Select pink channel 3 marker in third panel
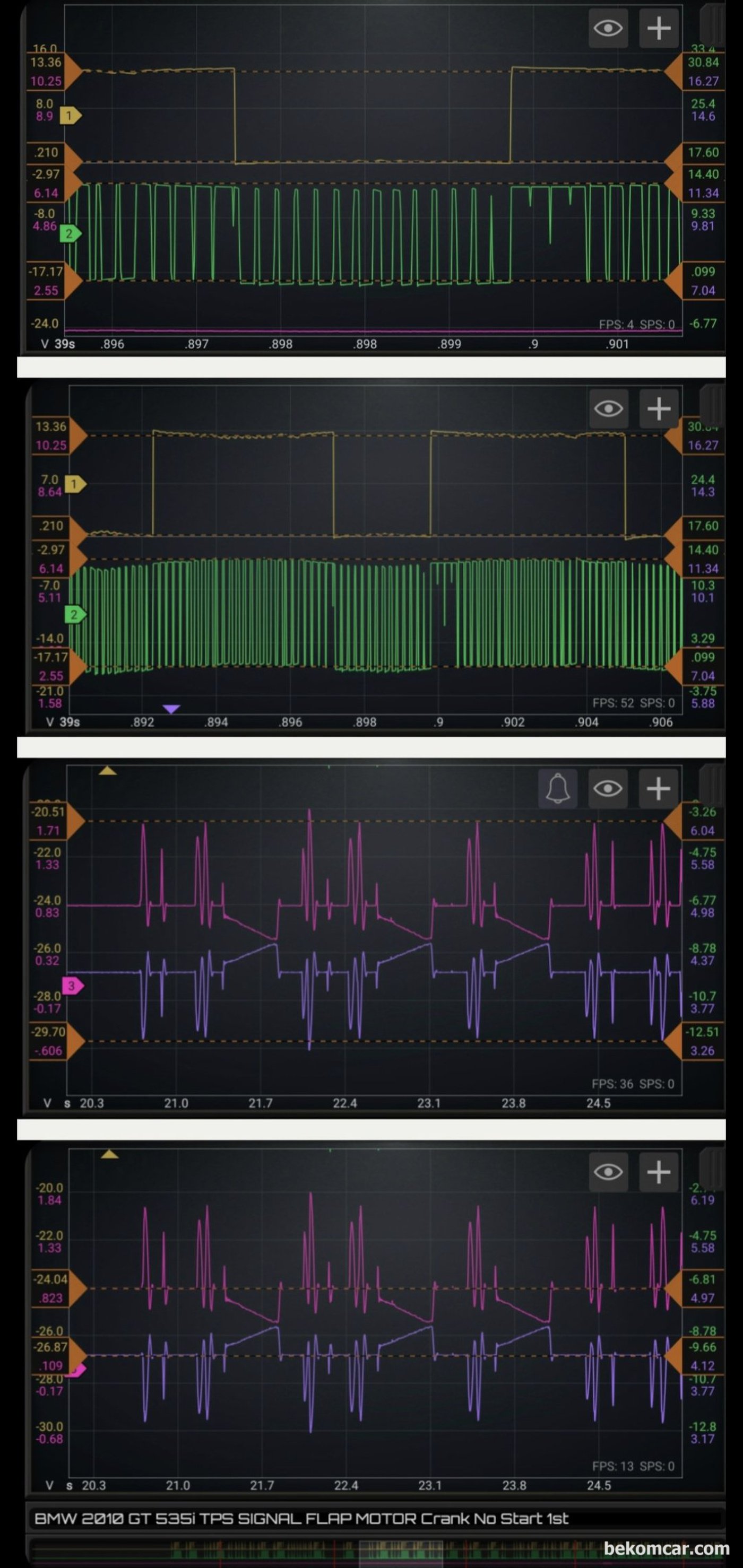The image size is (743, 1568). point(73,986)
